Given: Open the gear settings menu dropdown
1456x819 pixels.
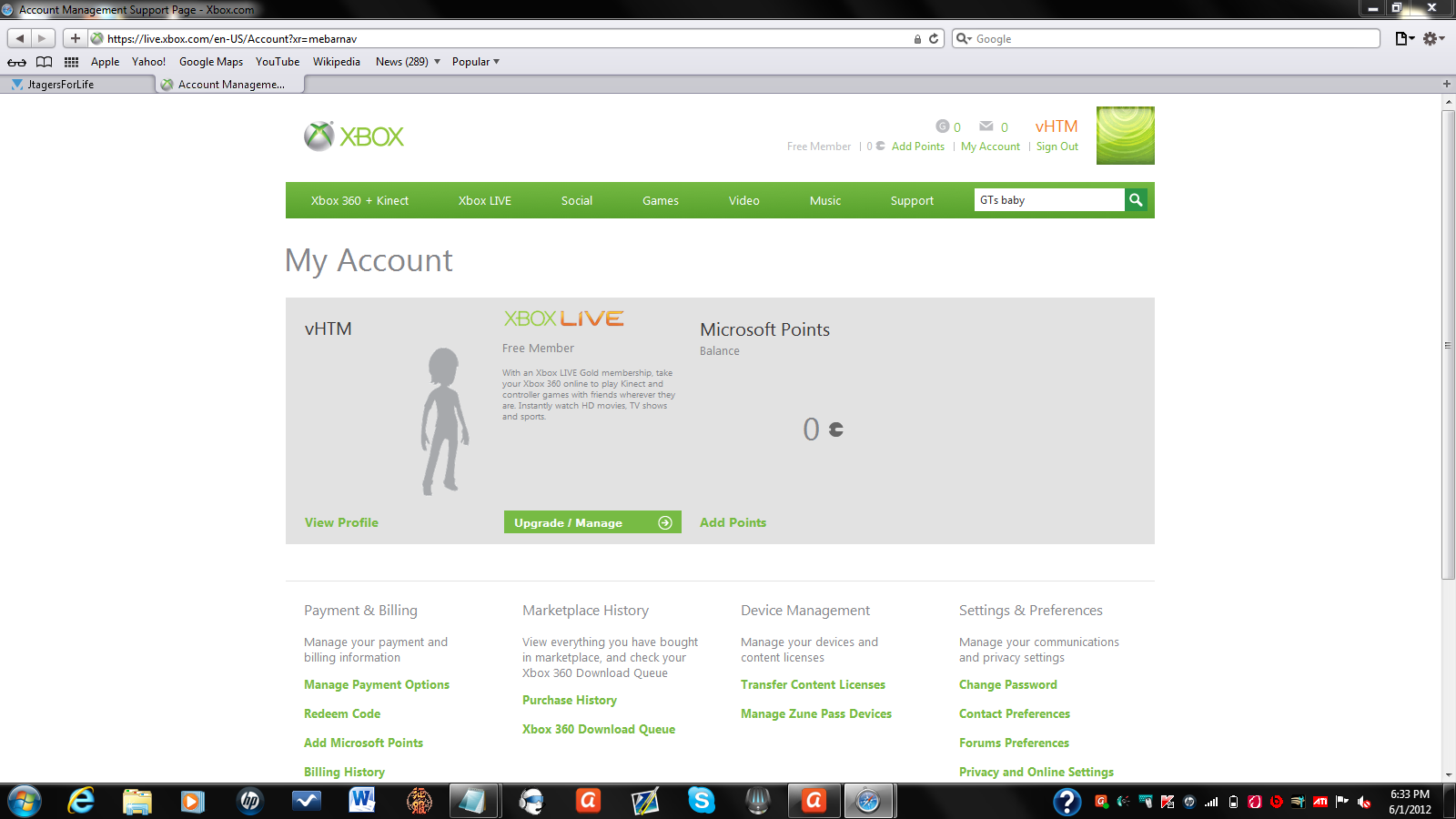Looking at the screenshot, I should (x=1434, y=38).
